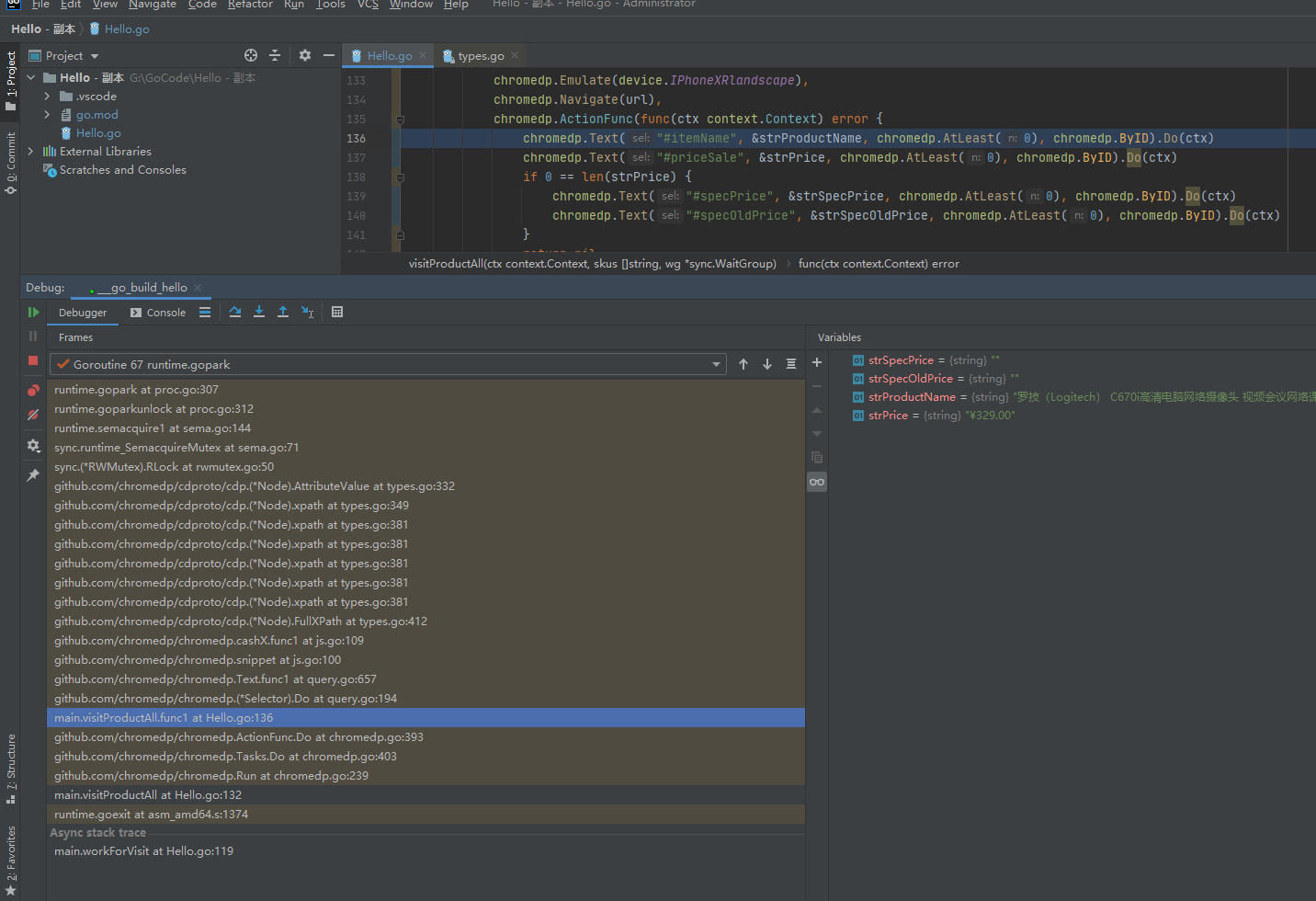Click the Previous Frame up arrow
The height and width of the screenshot is (901, 1316).
[x=743, y=364]
